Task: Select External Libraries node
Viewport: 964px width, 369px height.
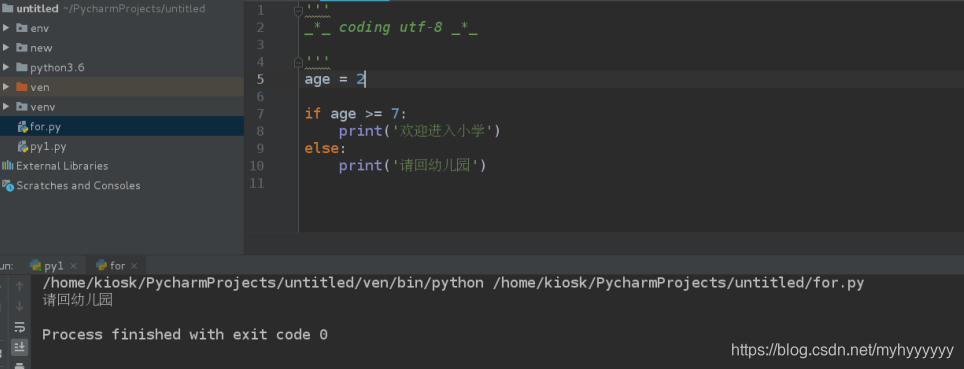Action: pyautogui.click(x=61, y=166)
